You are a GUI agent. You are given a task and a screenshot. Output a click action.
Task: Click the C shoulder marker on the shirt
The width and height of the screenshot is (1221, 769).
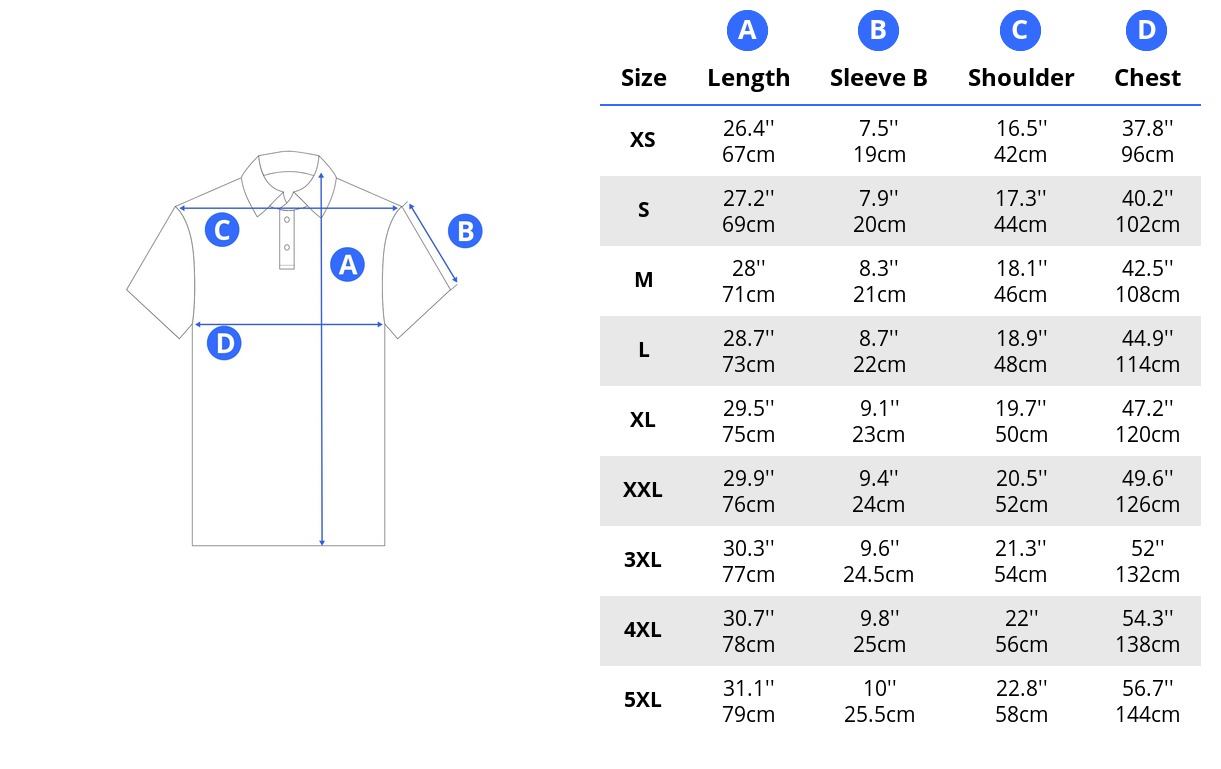pos(222,230)
